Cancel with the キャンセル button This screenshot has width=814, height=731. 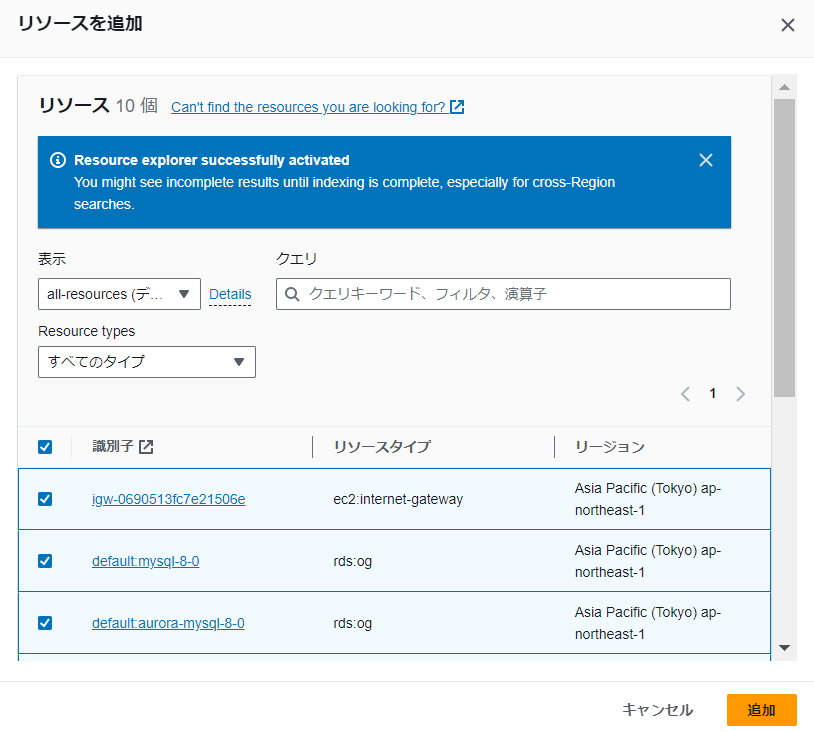click(656, 710)
